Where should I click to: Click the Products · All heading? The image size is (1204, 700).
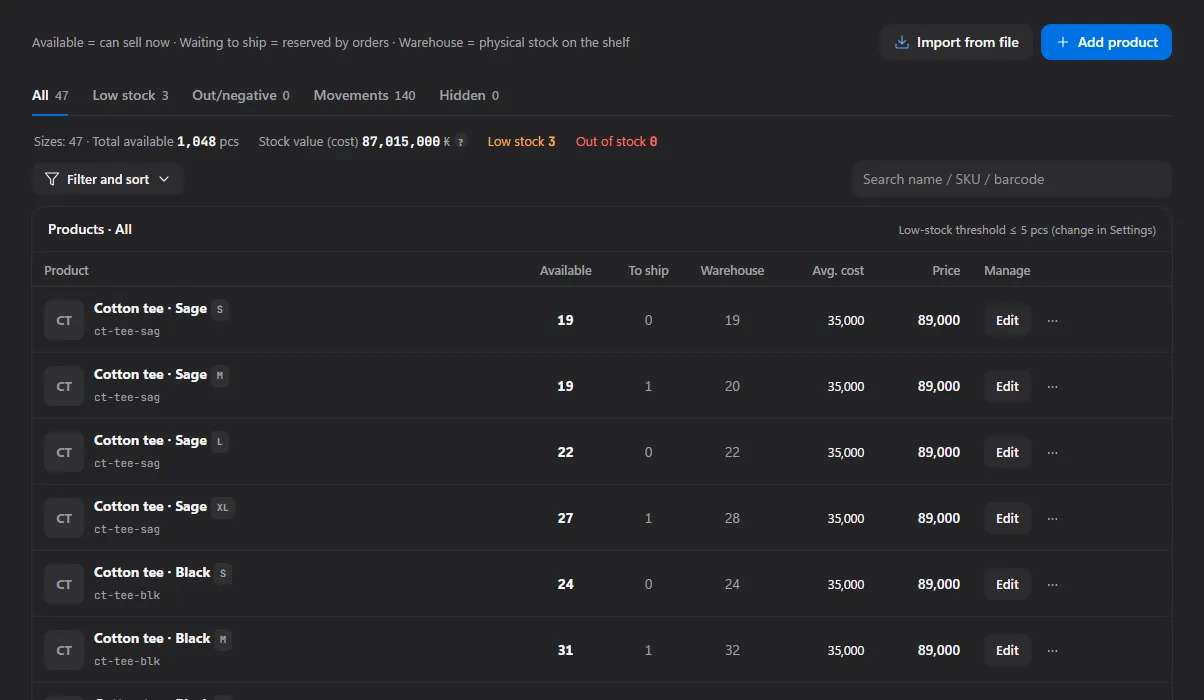click(x=90, y=230)
